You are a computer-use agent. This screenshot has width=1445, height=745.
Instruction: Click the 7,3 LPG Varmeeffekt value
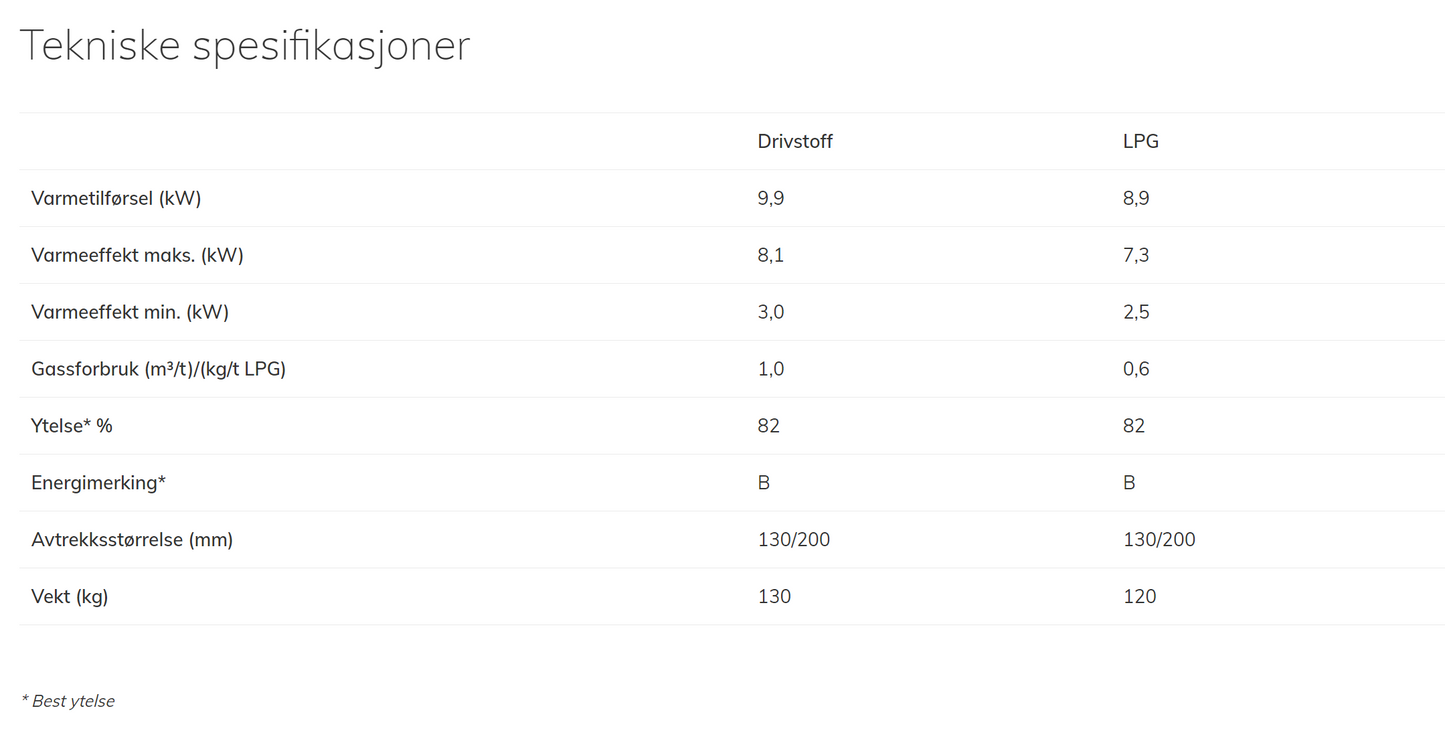coord(1136,255)
